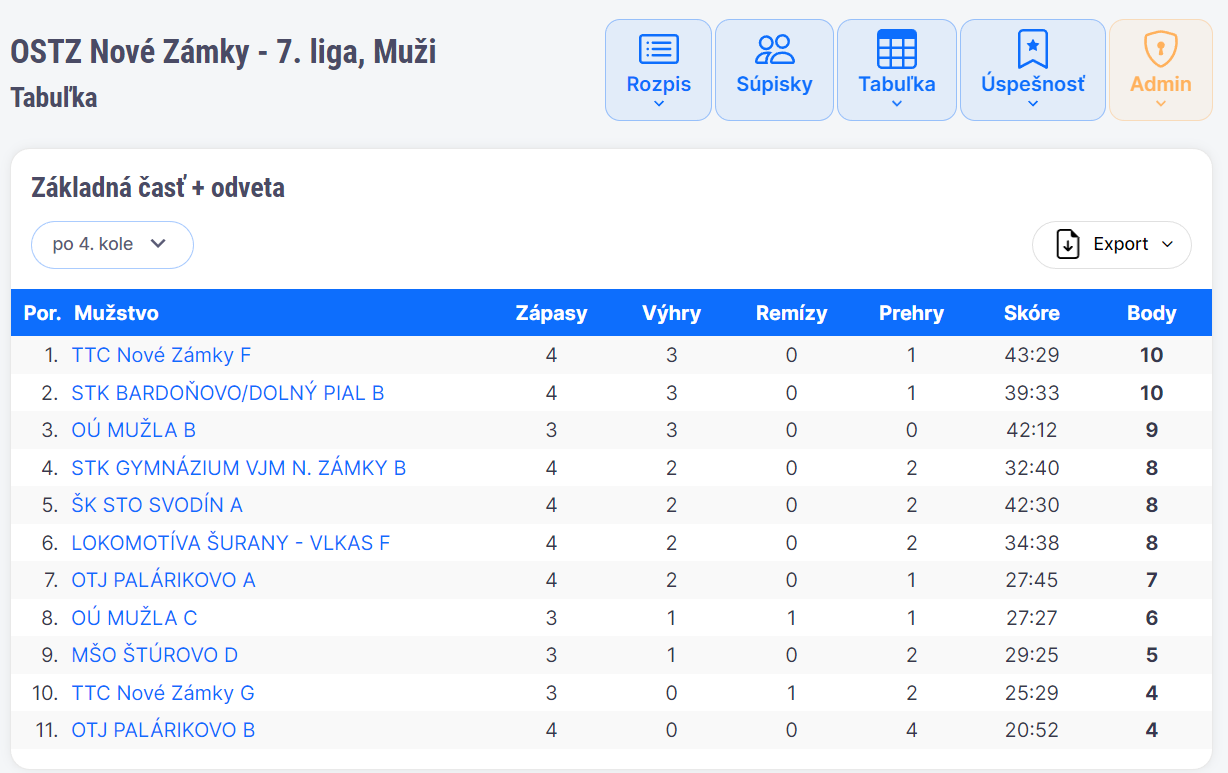Open team OÚ MUŽLA C
1228x773 pixels.
click(x=134, y=618)
